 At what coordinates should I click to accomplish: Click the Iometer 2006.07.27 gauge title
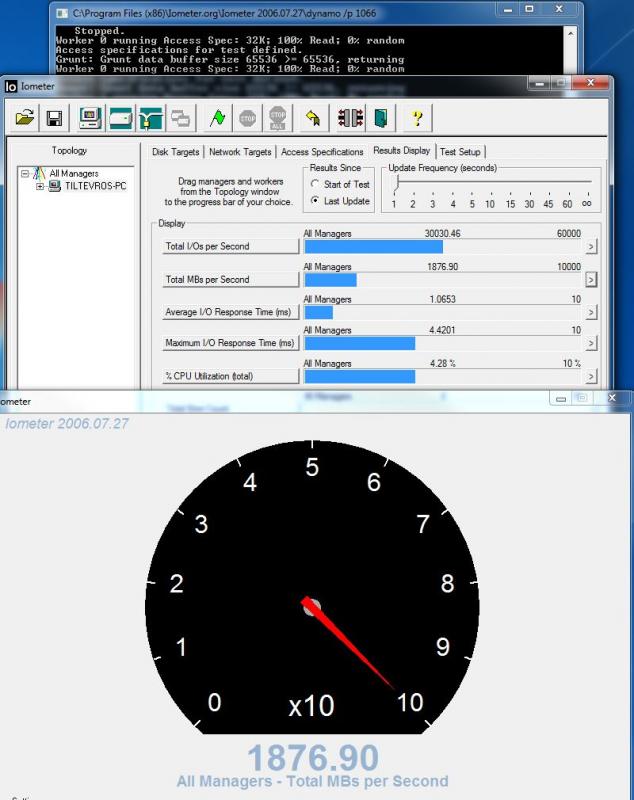pos(67,423)
